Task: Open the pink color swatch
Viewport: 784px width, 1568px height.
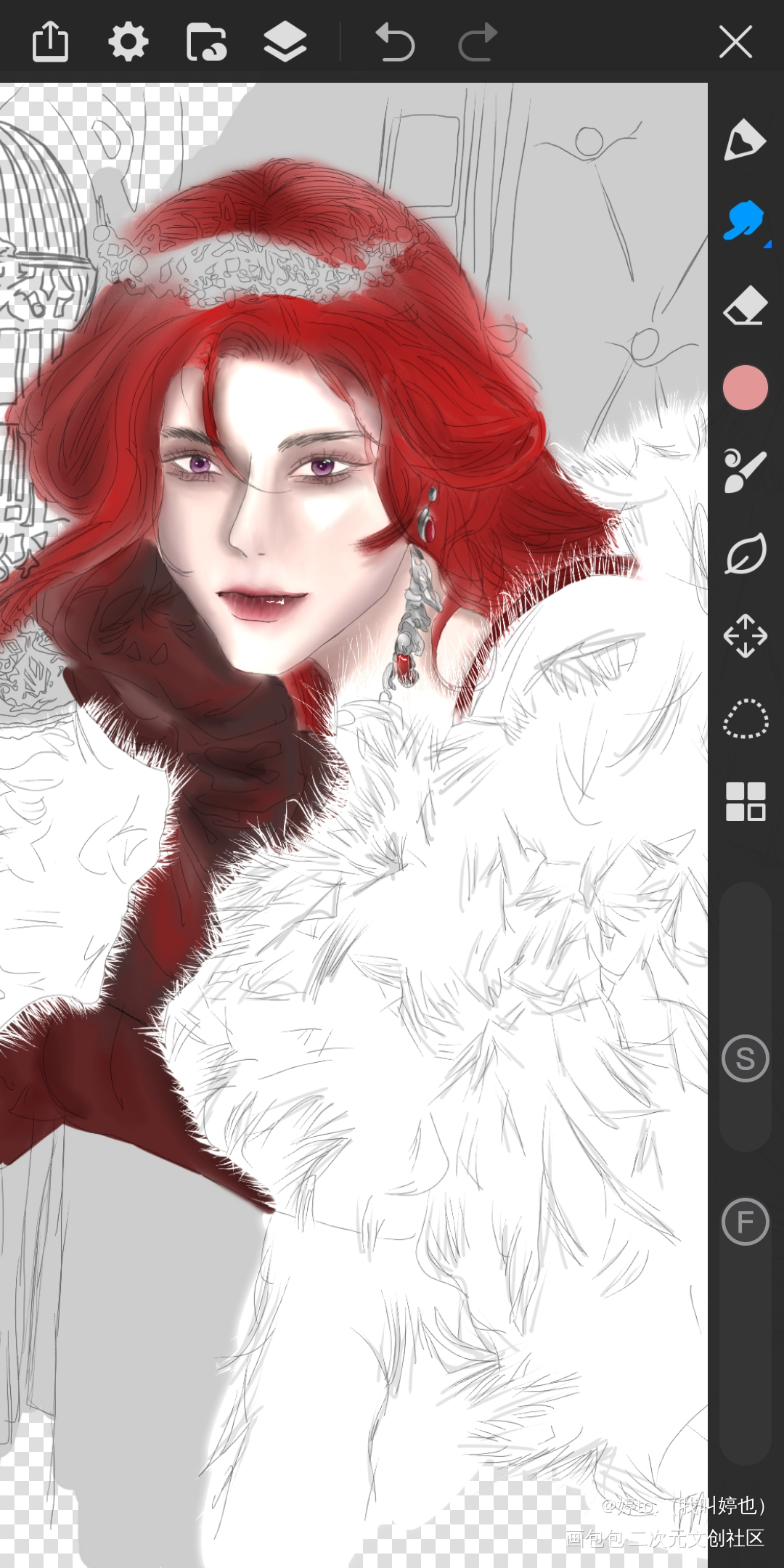Action: point(746,388)
